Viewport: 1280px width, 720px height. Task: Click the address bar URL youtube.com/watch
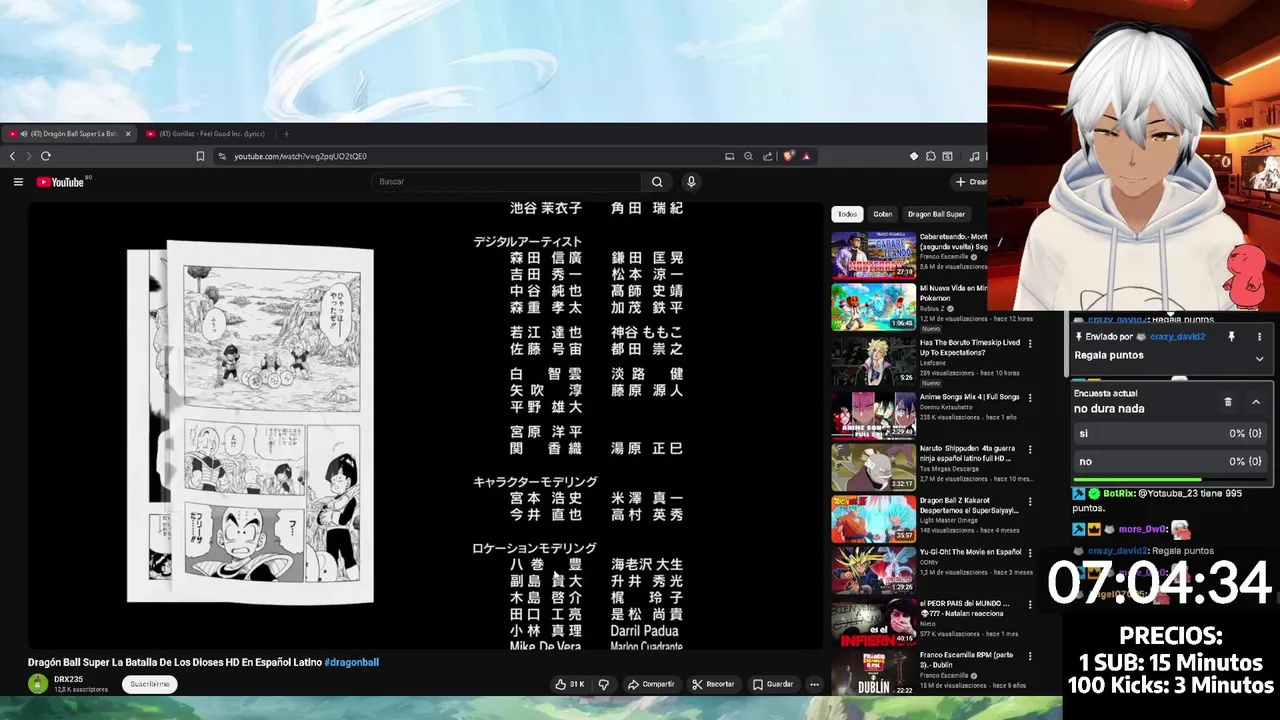[x=300, y=156]
